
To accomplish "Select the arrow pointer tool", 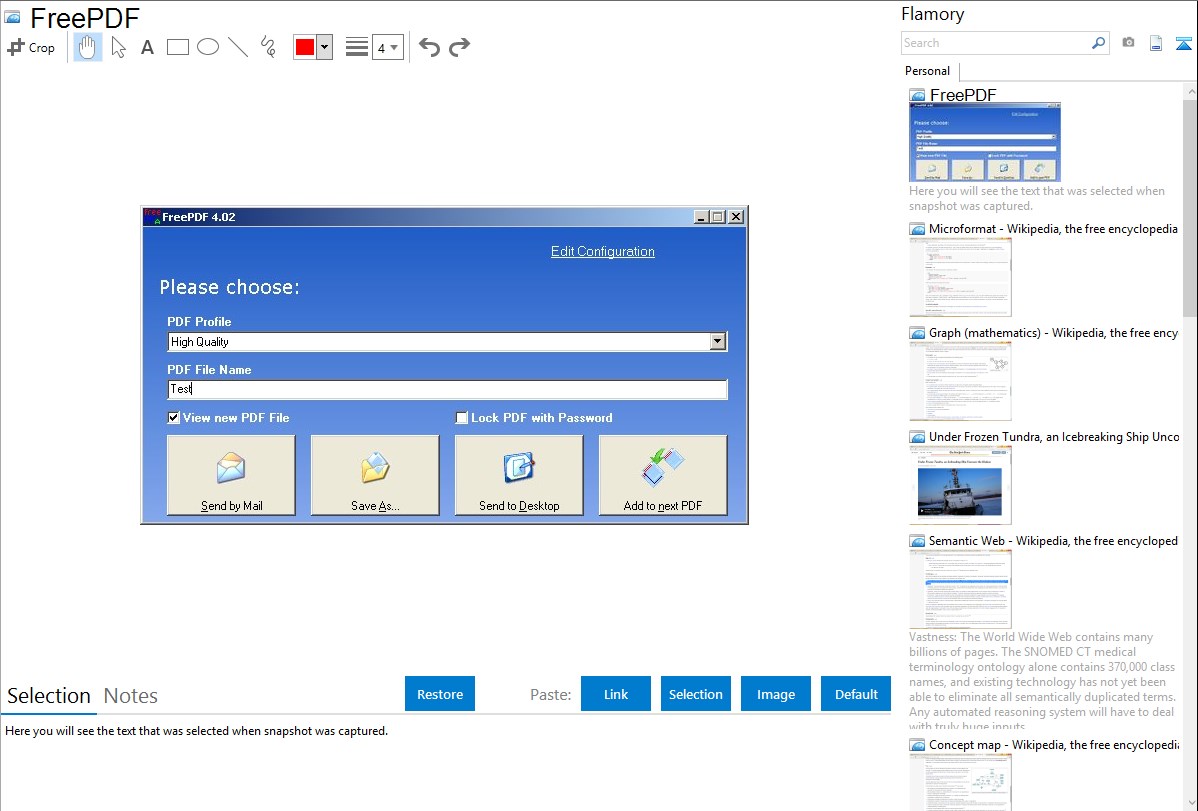I will pyautogui.click(x=118, y=47).
